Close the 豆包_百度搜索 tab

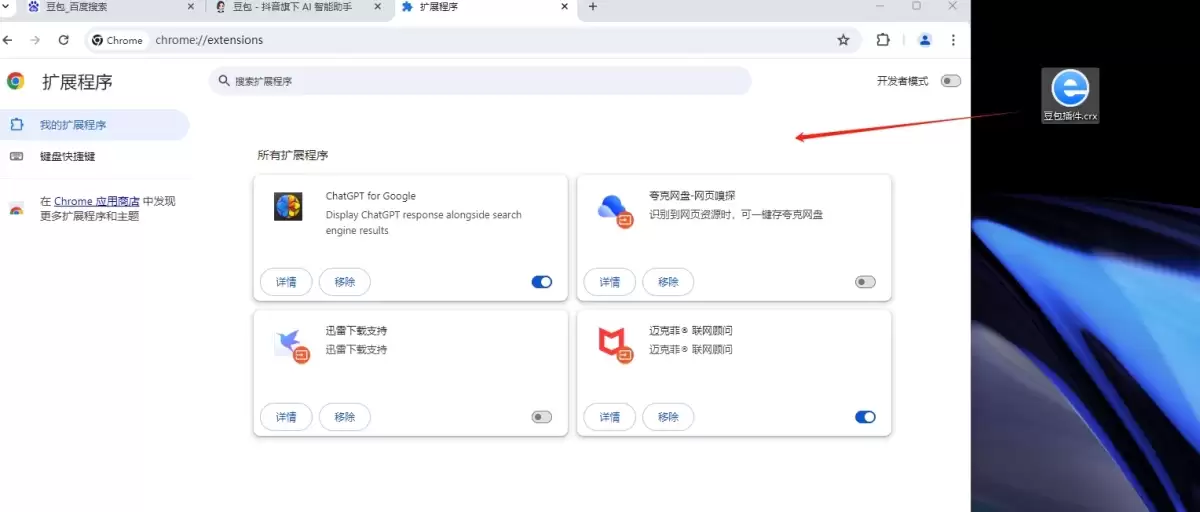pyautogui.click(x=191, y=6)
